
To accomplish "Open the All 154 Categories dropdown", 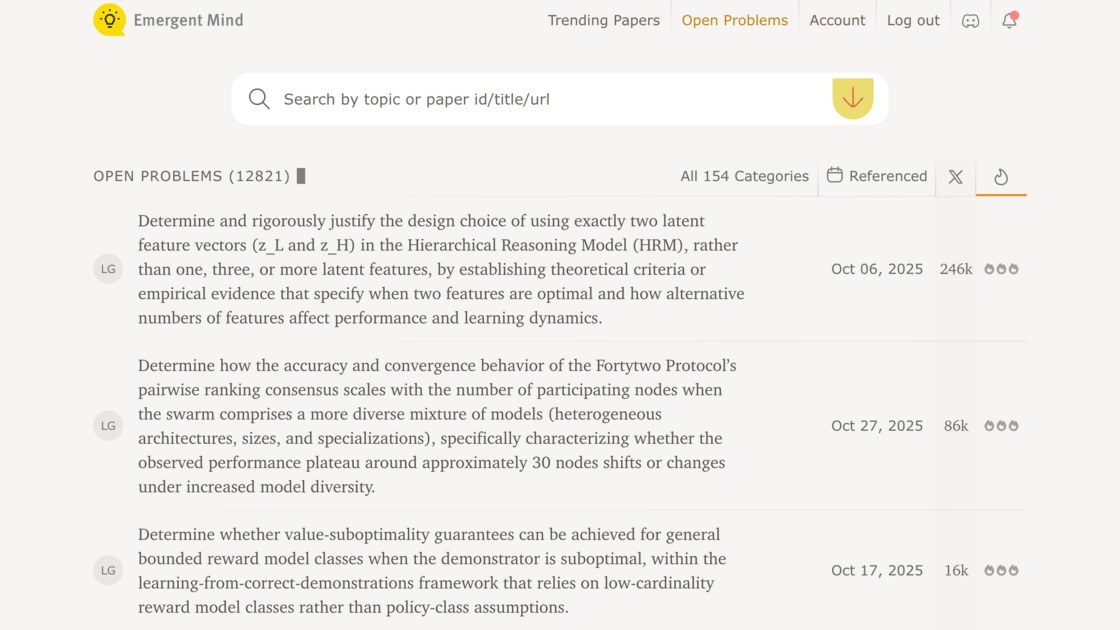I will pyautogui.click(x=744, y=176).
